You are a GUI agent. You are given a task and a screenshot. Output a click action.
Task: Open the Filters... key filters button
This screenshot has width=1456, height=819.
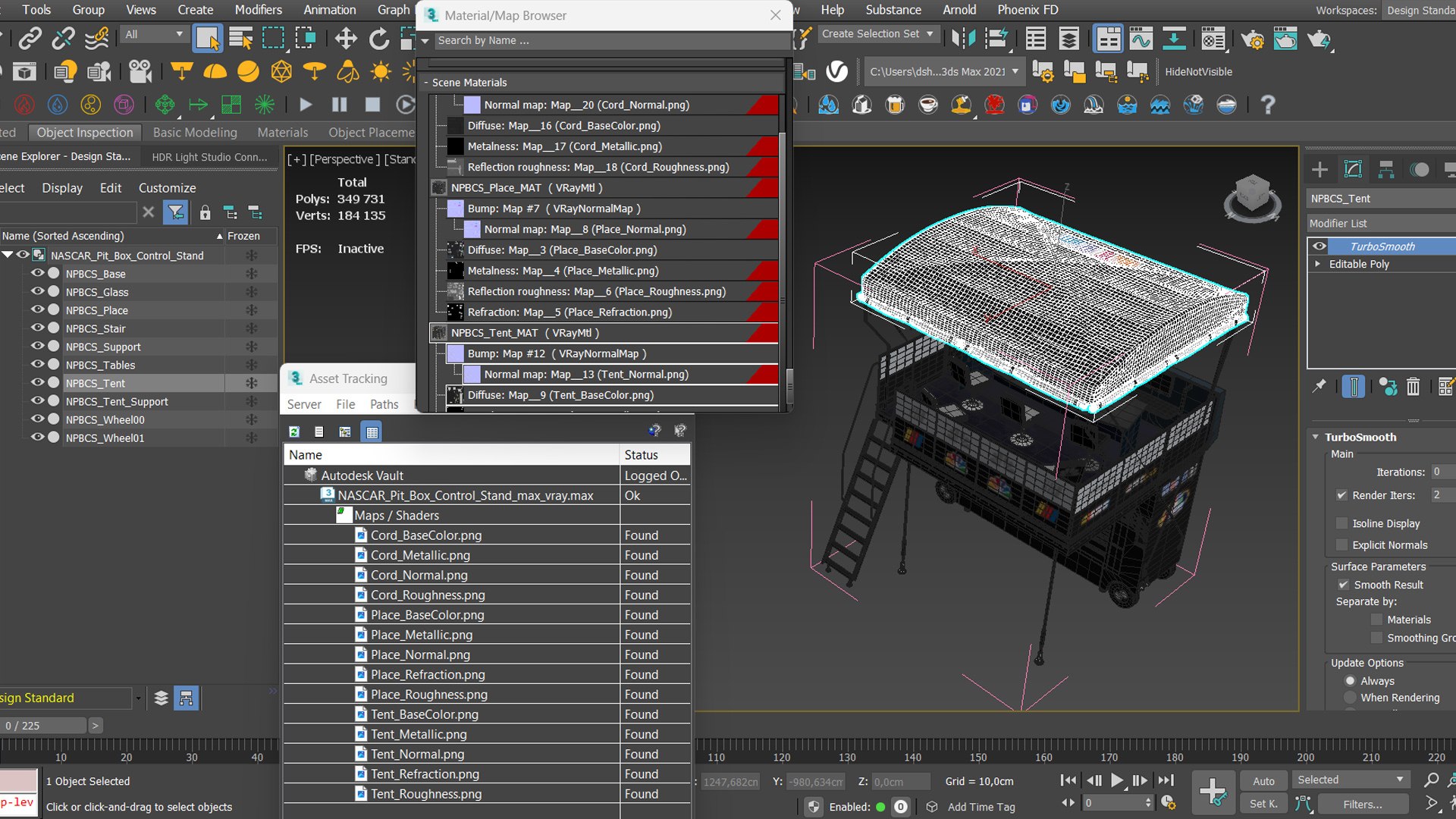(x=1363, y=804)
